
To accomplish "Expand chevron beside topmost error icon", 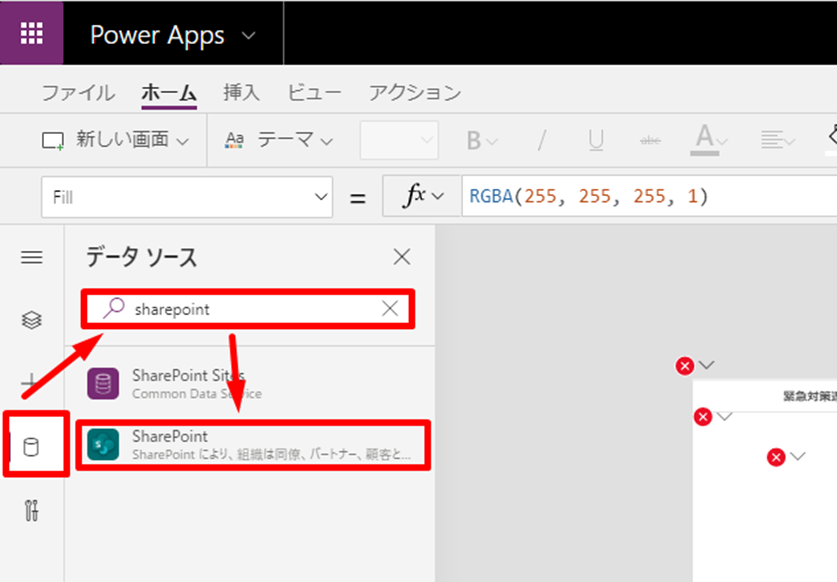I will point(707,365).
